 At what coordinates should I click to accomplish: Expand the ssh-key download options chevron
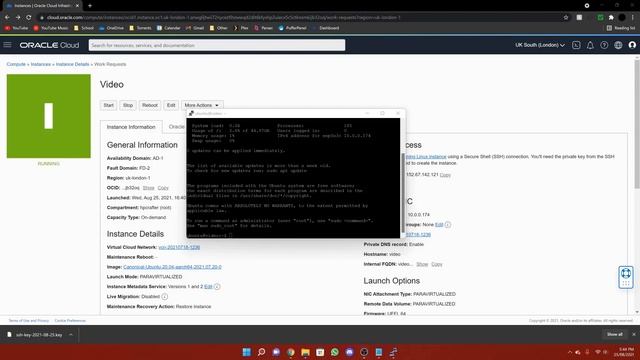click(x=71, y=335)
